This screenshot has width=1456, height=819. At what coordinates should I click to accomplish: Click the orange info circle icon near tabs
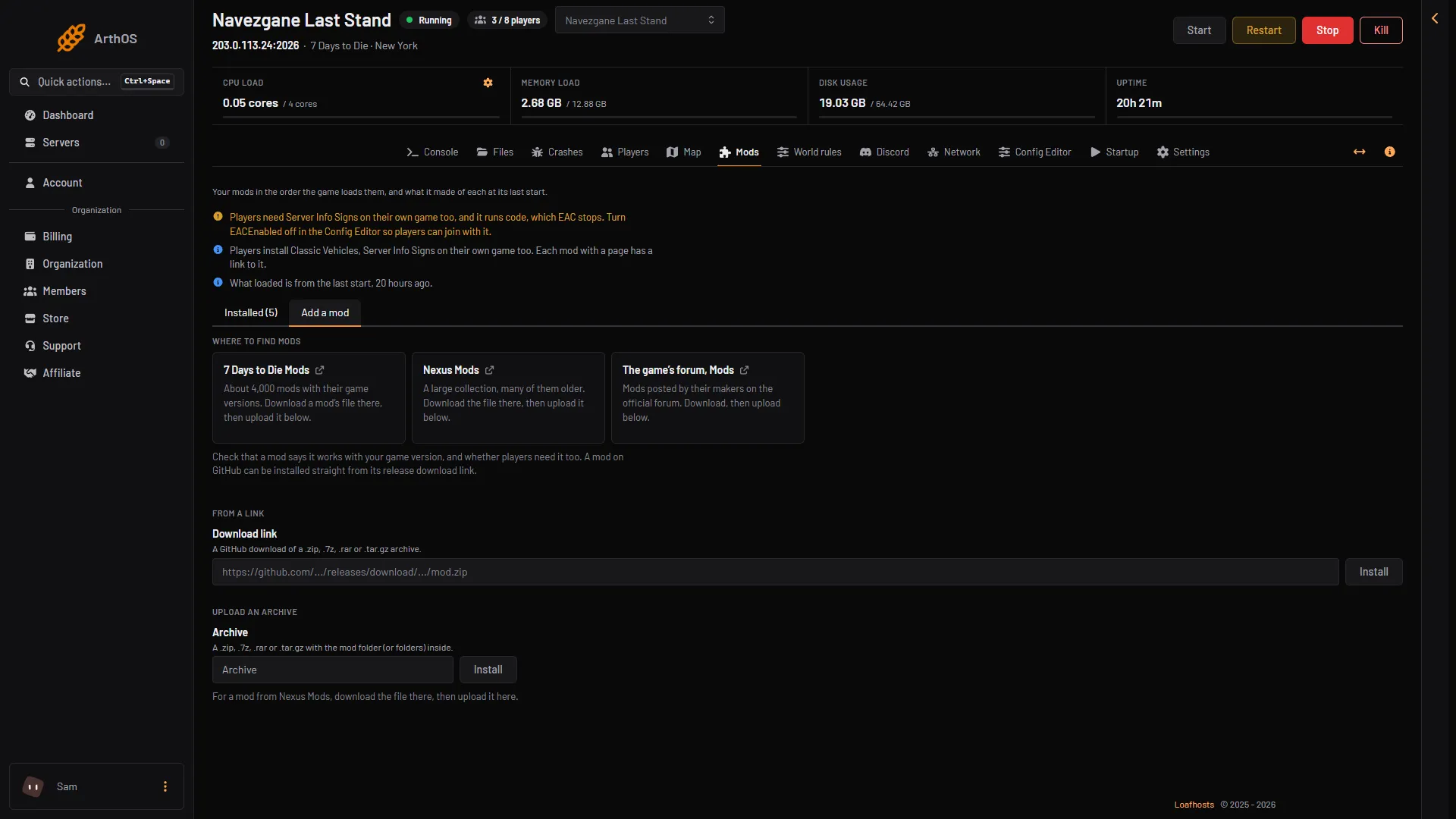[1389, 152]
